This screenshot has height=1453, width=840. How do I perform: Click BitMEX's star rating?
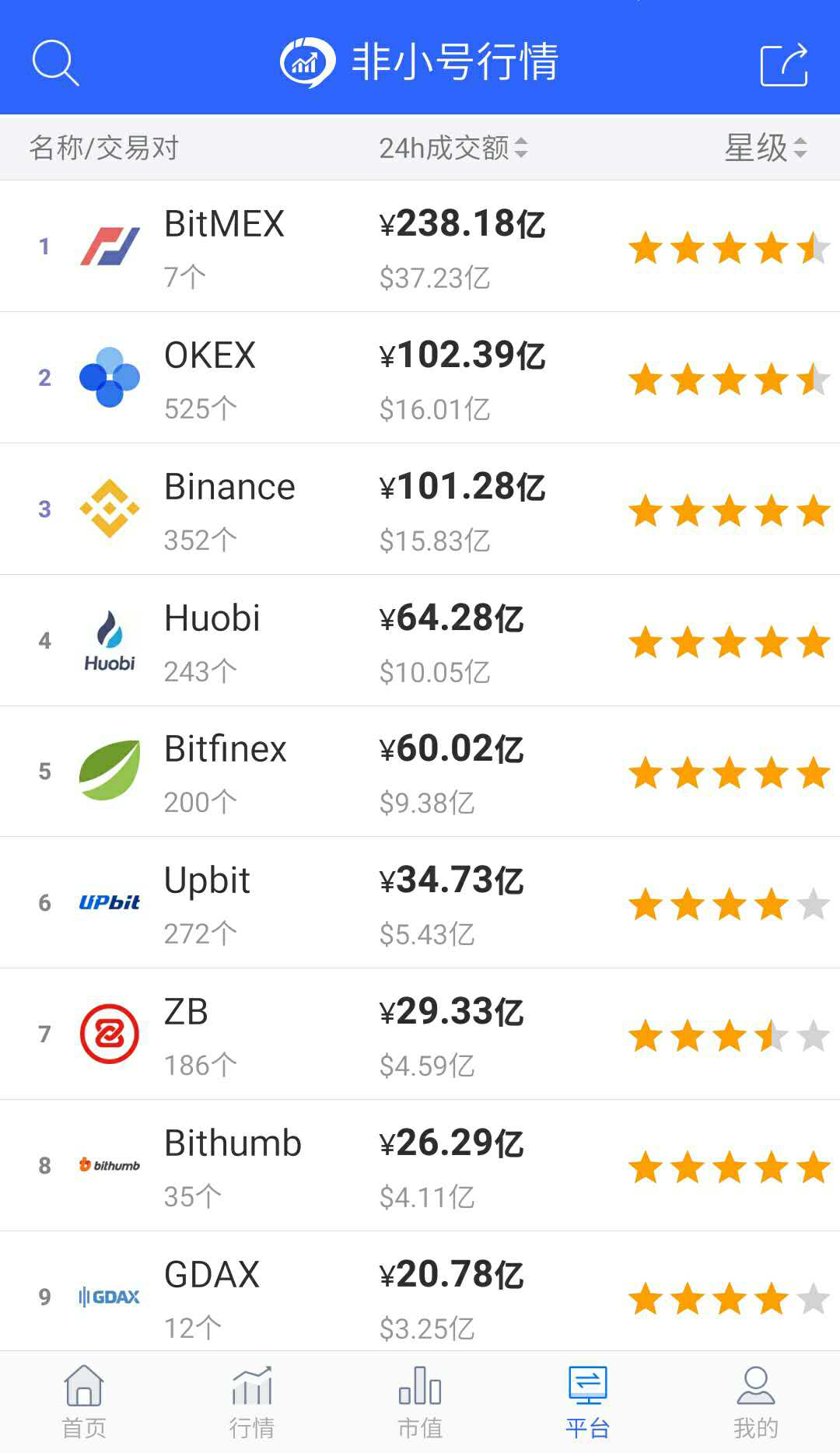(729, 249)
